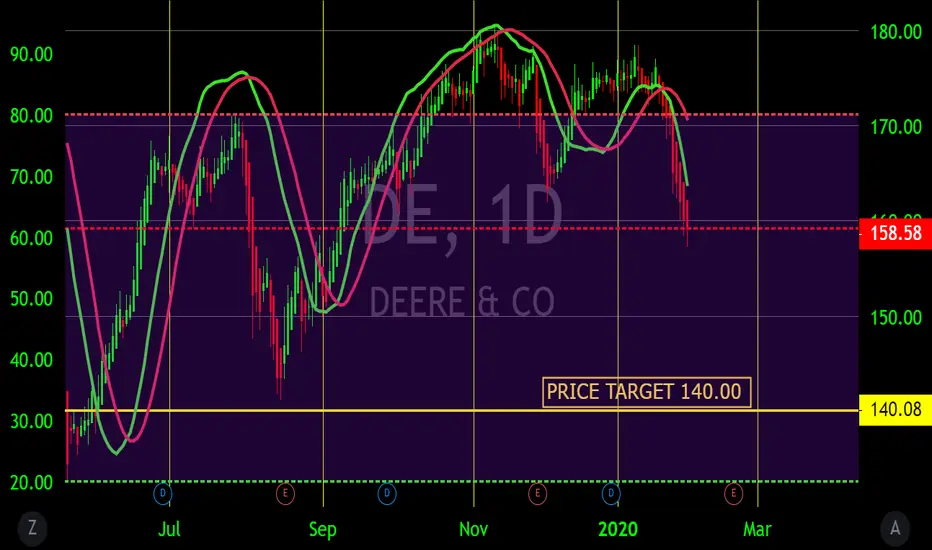Click the Sep label on time axis

[x=323, y=529]
